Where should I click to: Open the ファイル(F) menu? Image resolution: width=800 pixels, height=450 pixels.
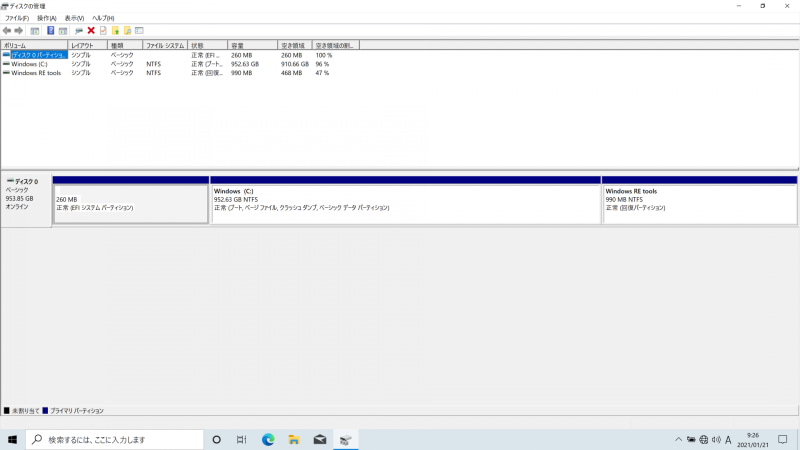tap(17, 18)
